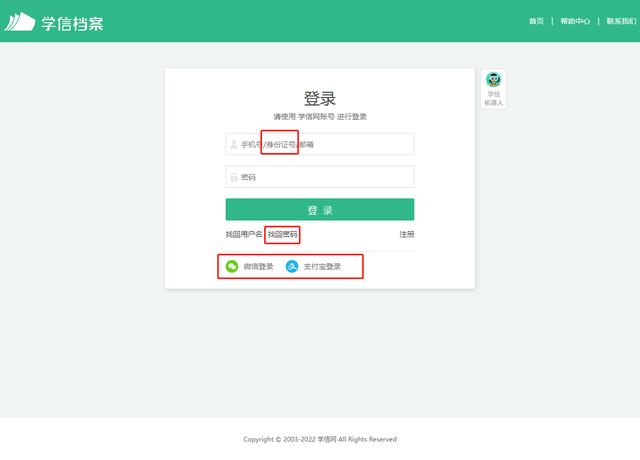Image resolution: width=640 pixels, height=460 pixels.
Task: Click the 学信档案 header title text
Action: point(72,23)
